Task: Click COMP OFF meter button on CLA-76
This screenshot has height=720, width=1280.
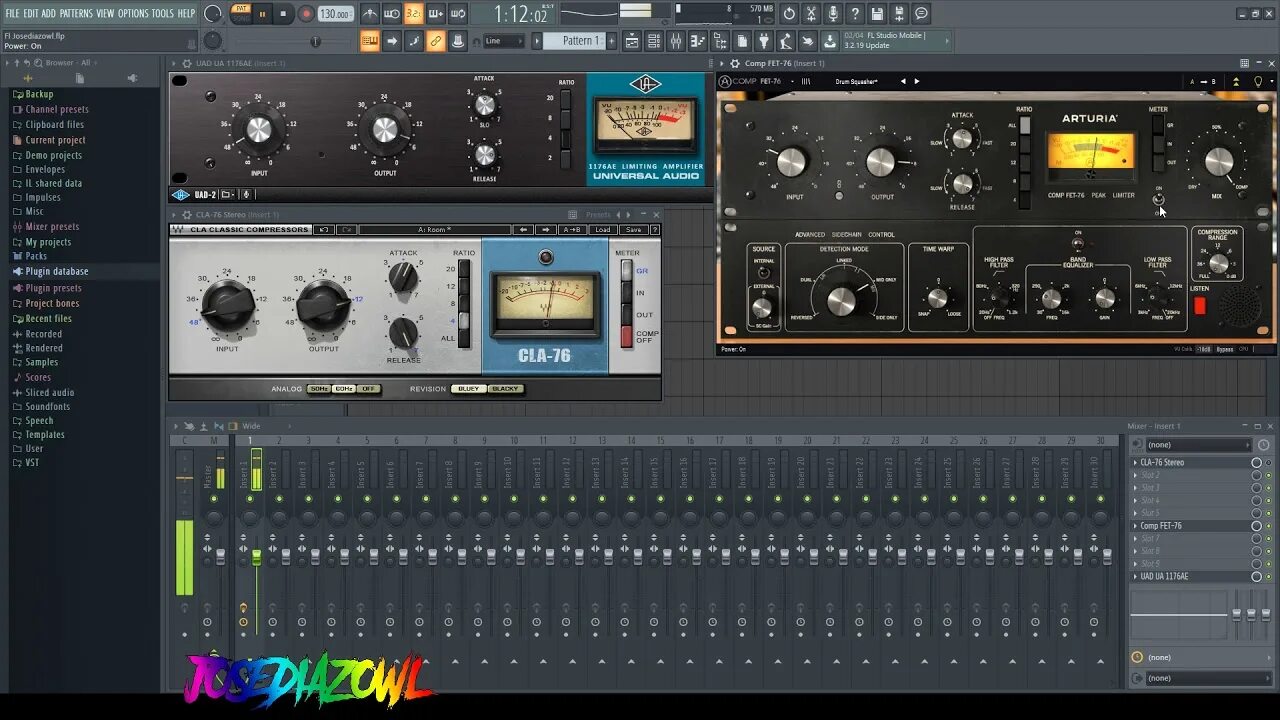Action: (627, 337)
